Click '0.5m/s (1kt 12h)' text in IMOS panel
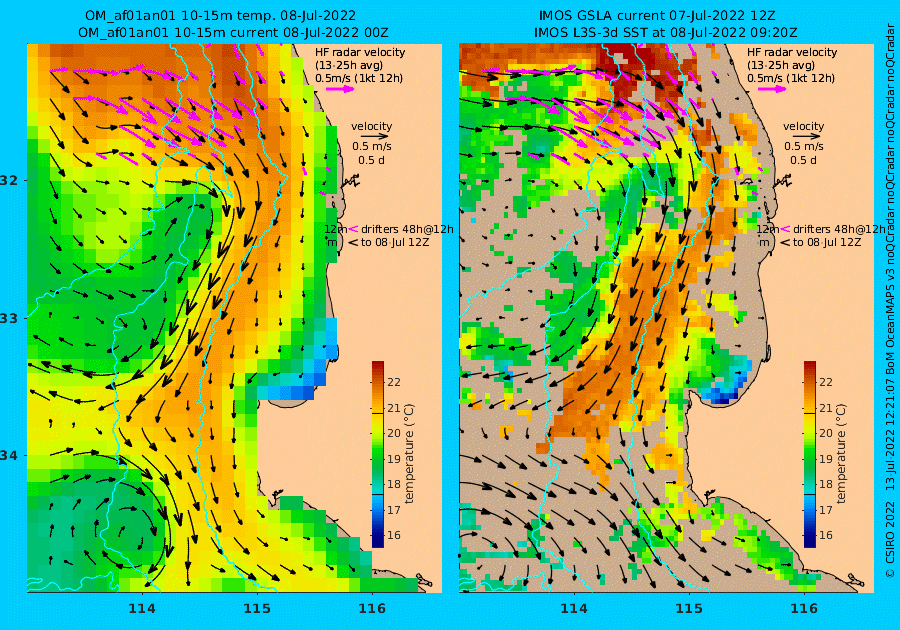This screenshot has width=900, height=630. tap(791, 78)
